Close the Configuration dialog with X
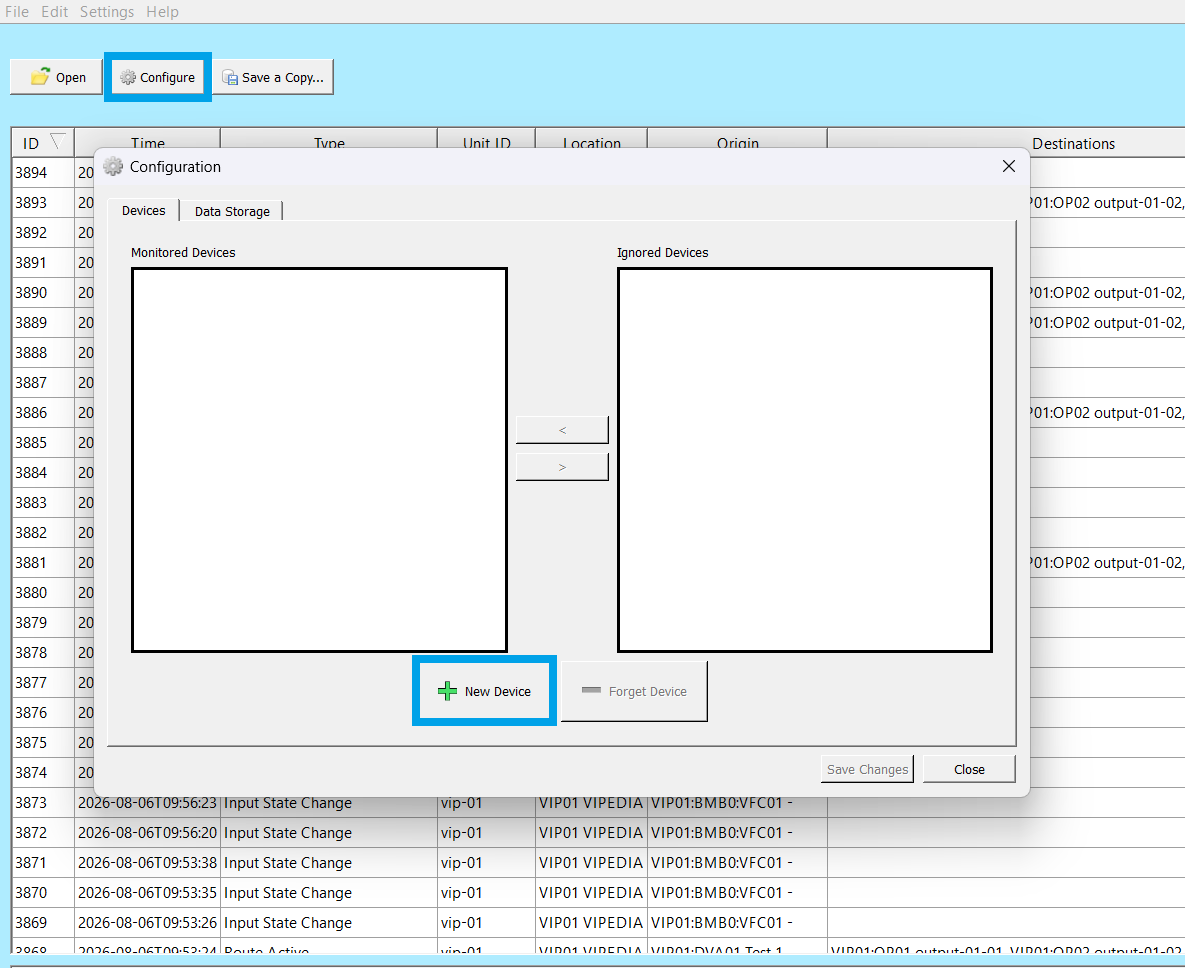This screenshot has width=1185, height=968. click(1009, 166)
